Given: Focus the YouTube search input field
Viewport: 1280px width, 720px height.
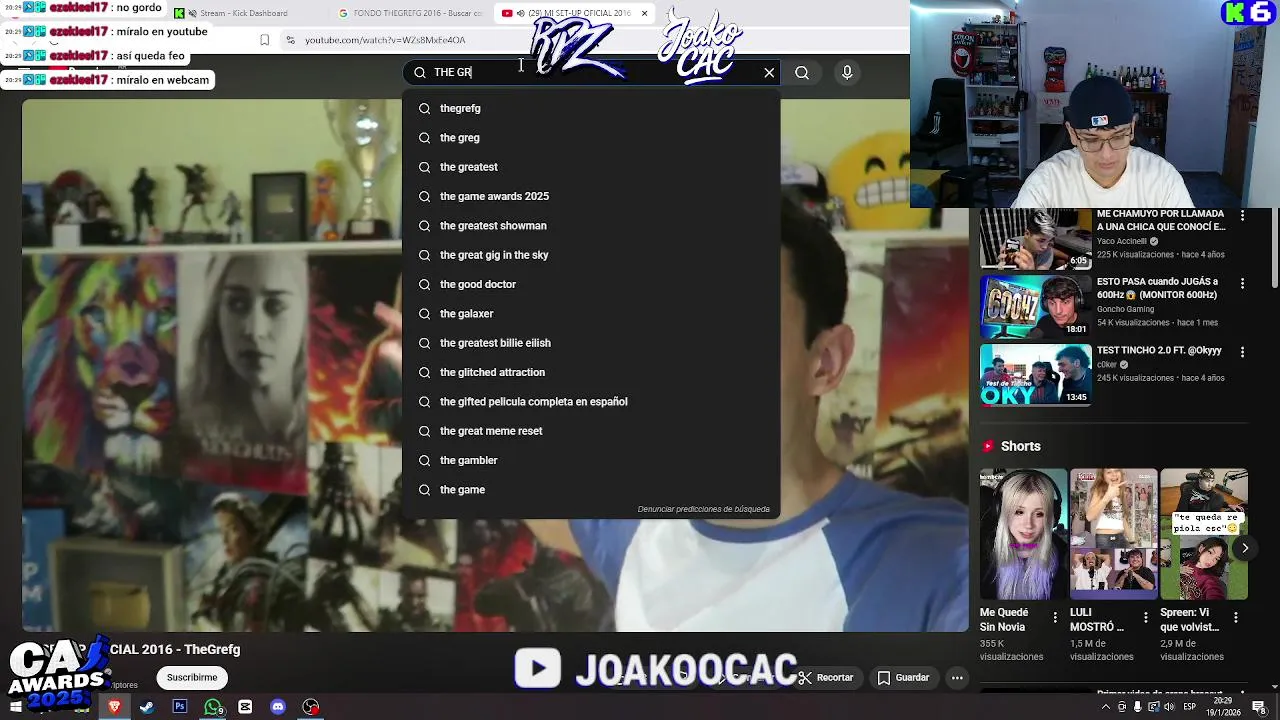Looking at the screenshot, I should [590, 72].
